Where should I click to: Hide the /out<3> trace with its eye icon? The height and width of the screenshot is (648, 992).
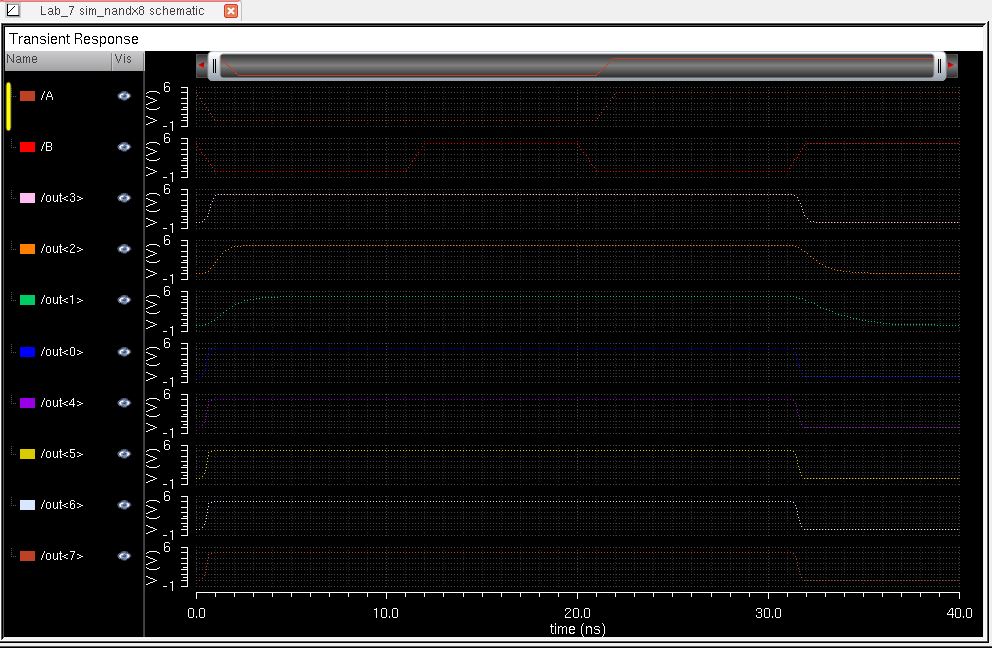click(x=124, y=198)
